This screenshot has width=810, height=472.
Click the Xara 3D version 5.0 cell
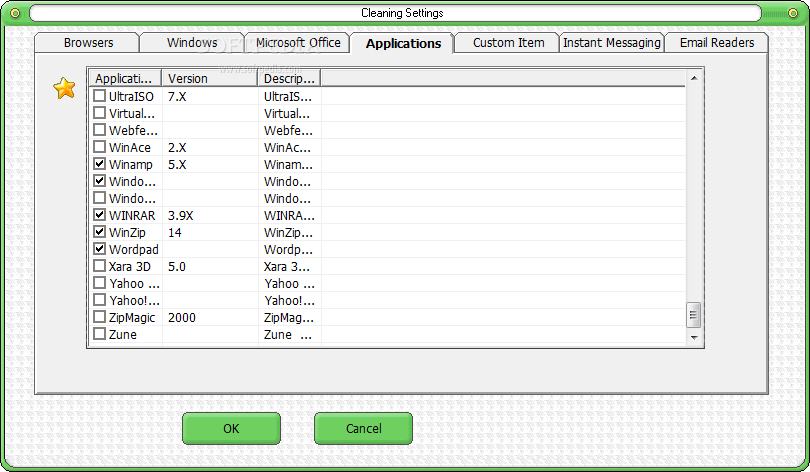click(x=210, y=266)
